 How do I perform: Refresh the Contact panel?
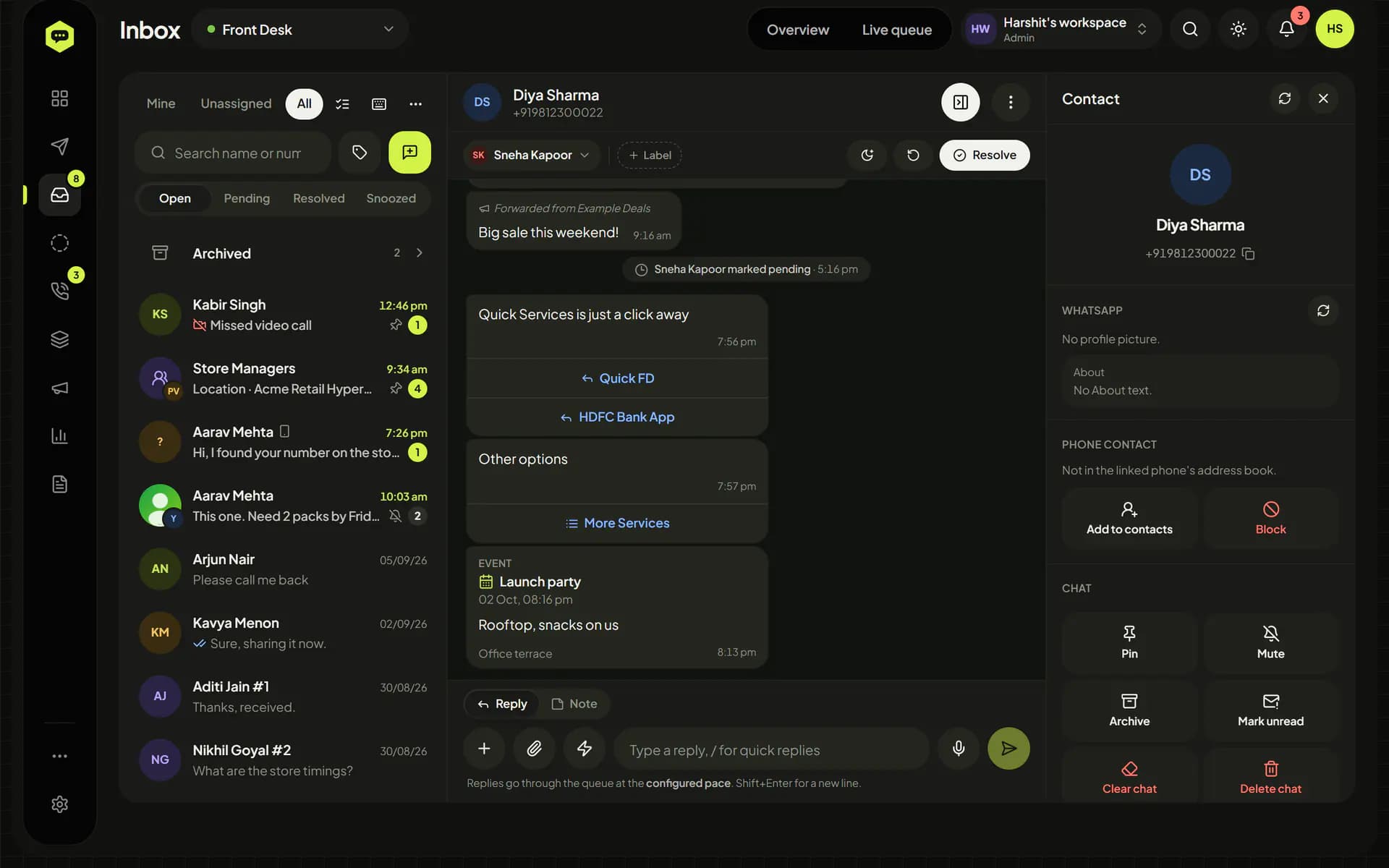[x=1285, y=98]
